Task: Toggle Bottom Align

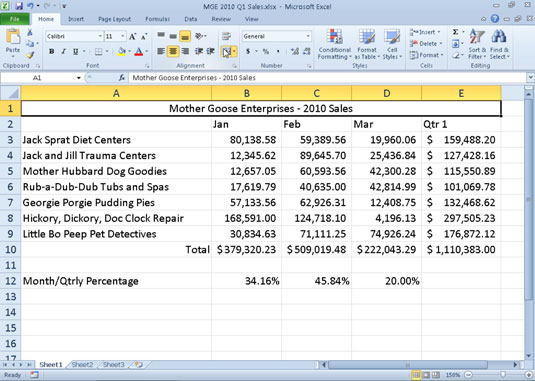Action: pos(185,36)
